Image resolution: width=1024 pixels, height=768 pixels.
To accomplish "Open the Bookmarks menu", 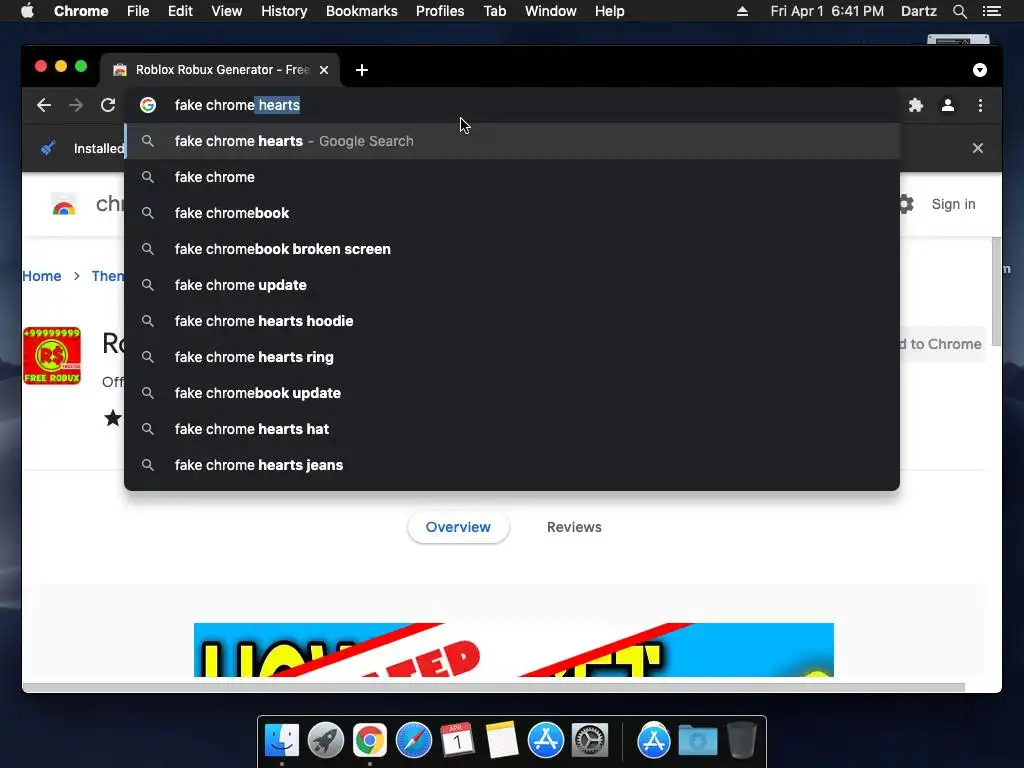I will [362, 11].
